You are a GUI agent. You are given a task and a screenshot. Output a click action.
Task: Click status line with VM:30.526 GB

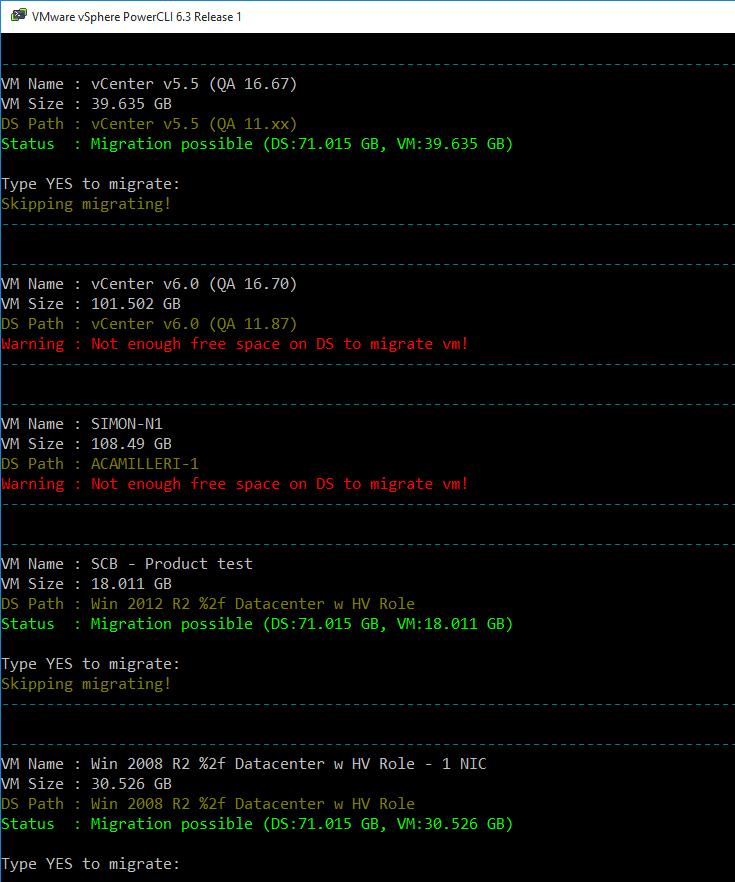pyautogui.click(x=258, y=824)
